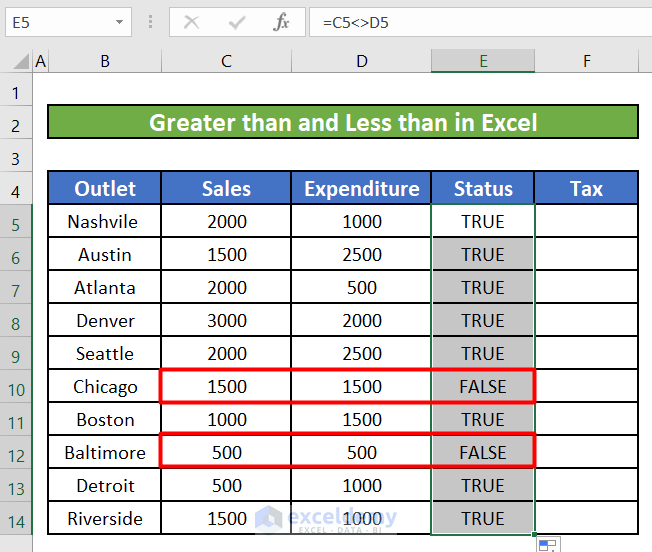This screenshot has width=652, height=552.
Task: Select the Baltimore cell
Action: coord(105,452)
